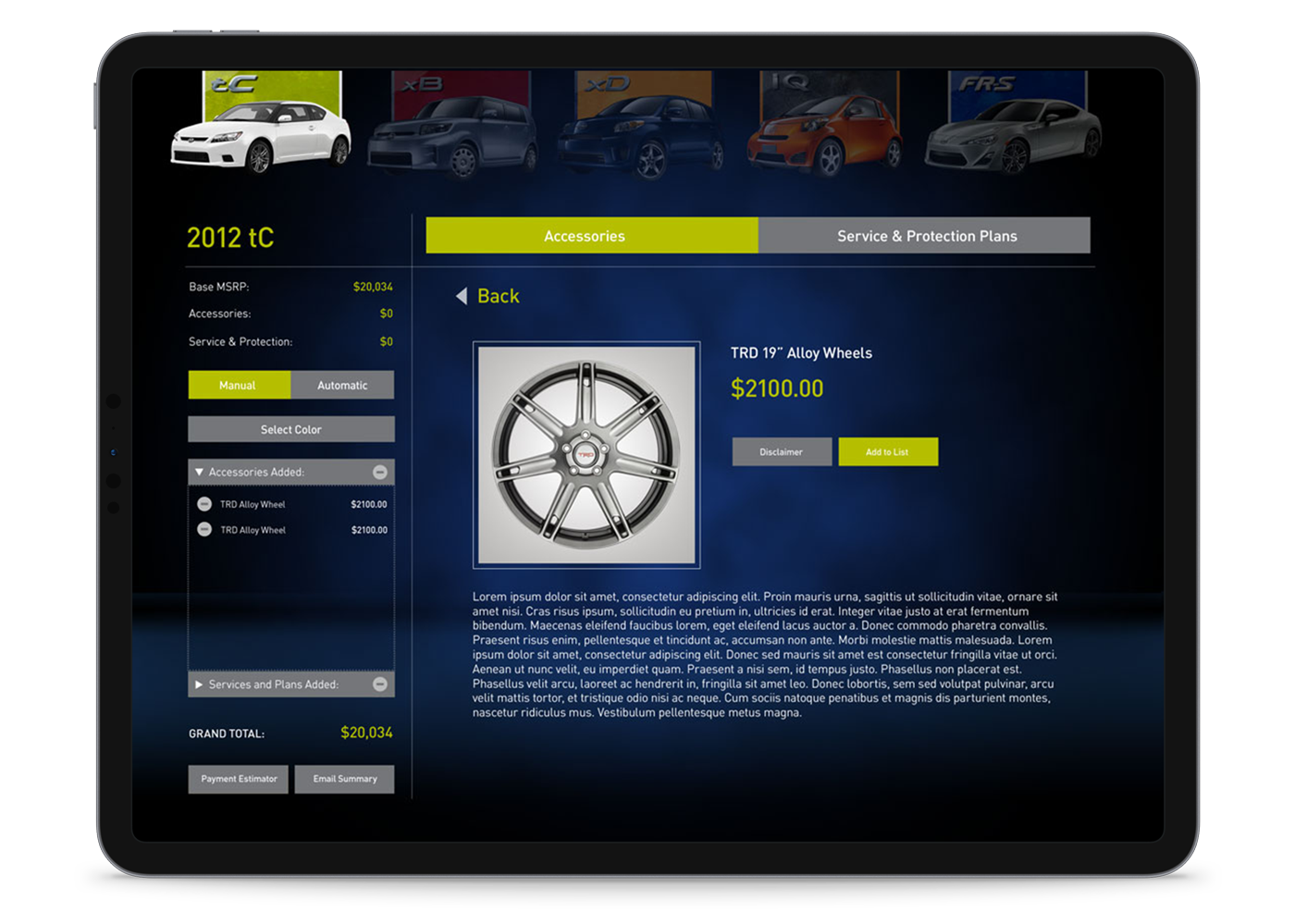1295x924 pixels.
Task: Click the first TRD Alloy Wheel $2100.00 price
Action: 369,504
